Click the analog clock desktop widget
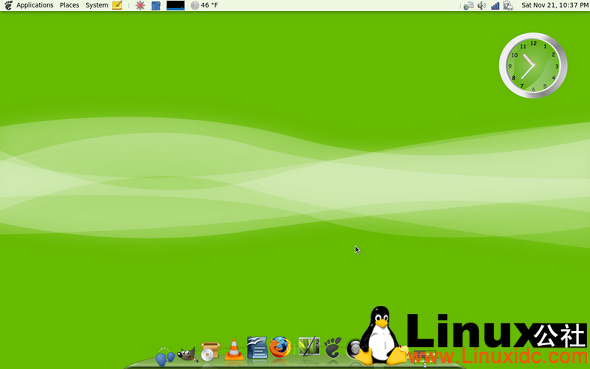590x369 pixels. (533, 65)
